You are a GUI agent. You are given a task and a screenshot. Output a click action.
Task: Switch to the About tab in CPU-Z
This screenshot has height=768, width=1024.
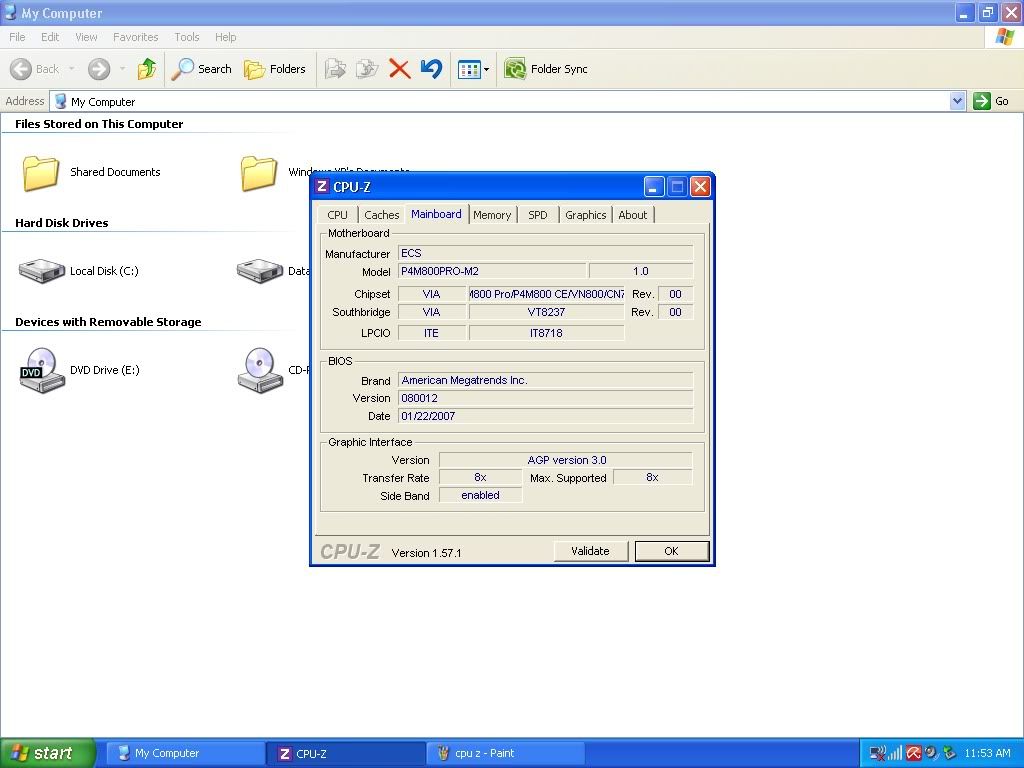[632, 215]
